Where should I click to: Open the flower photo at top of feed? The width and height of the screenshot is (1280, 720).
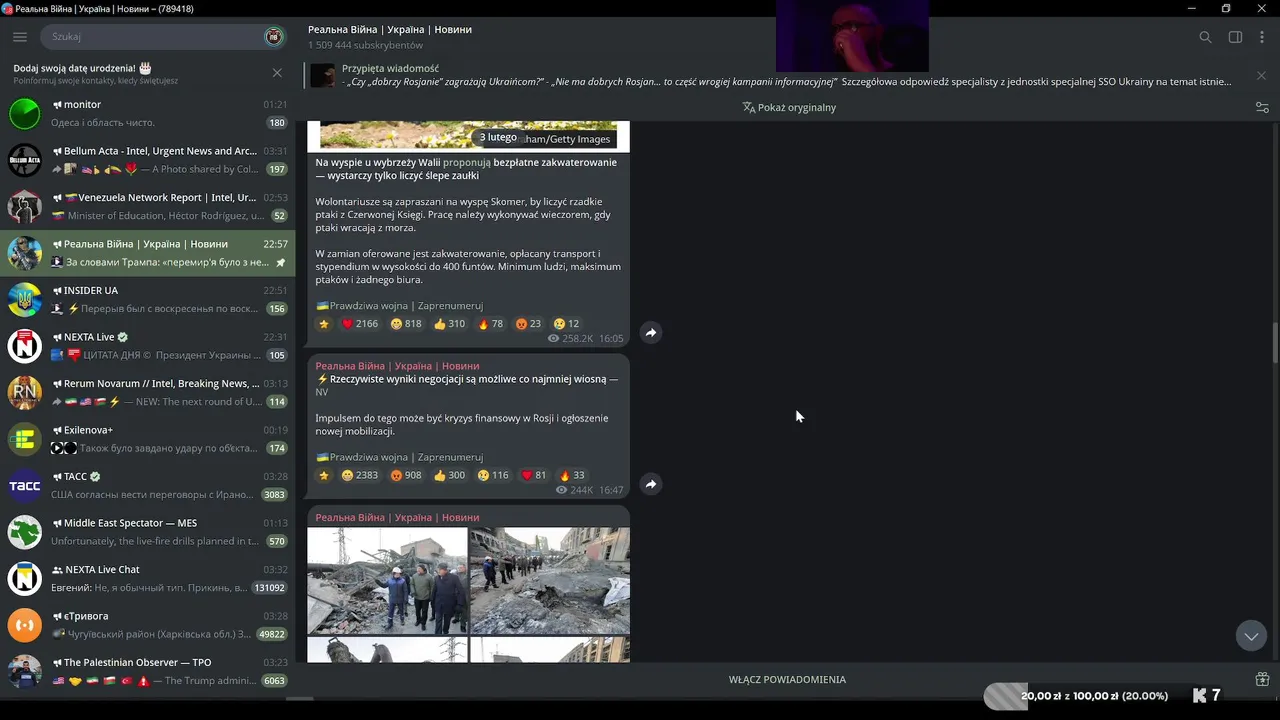point(468,135)
